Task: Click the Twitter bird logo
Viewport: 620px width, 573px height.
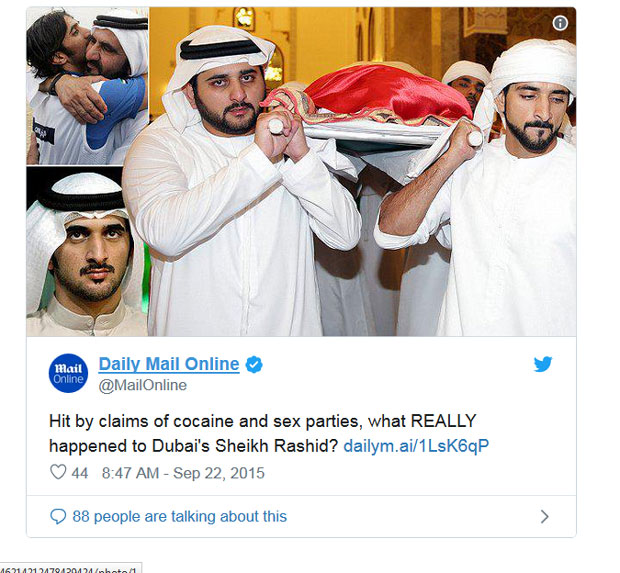Action: [x=542, y=364]
